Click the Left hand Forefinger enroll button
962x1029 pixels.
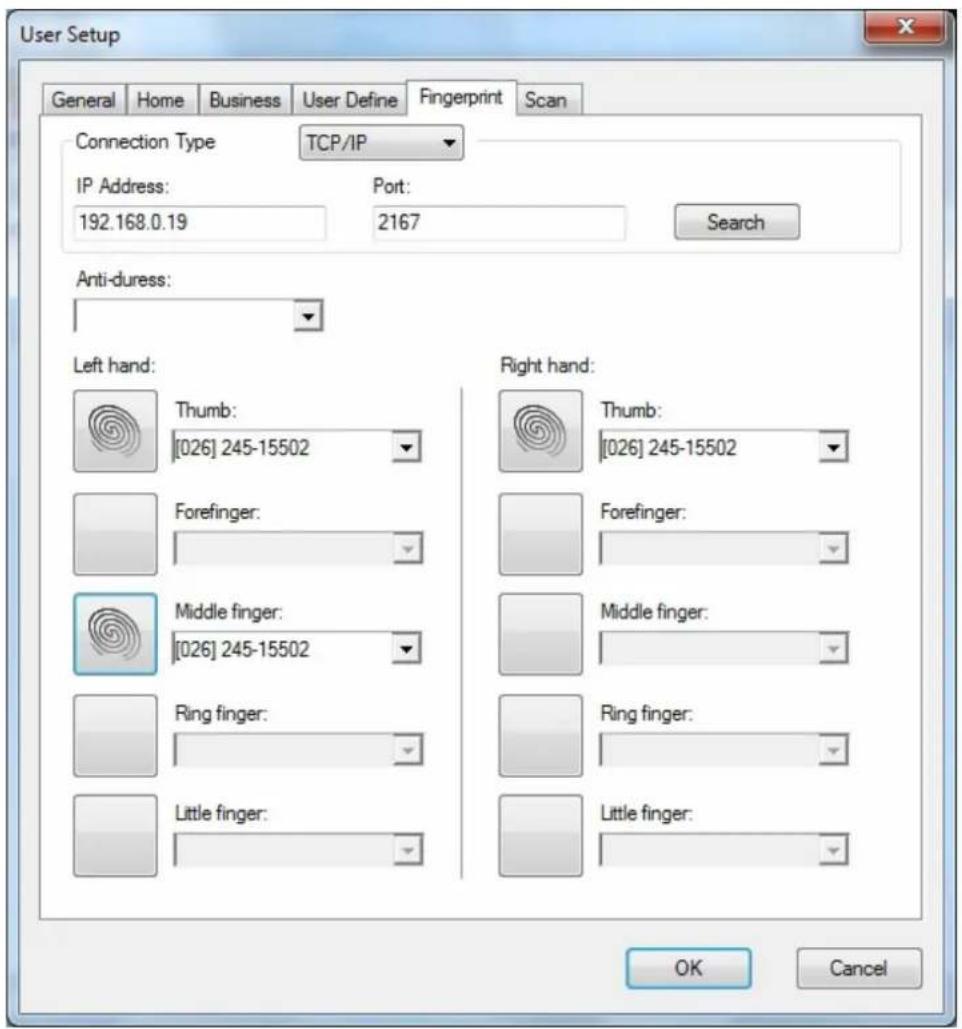(x=115, y=534)
